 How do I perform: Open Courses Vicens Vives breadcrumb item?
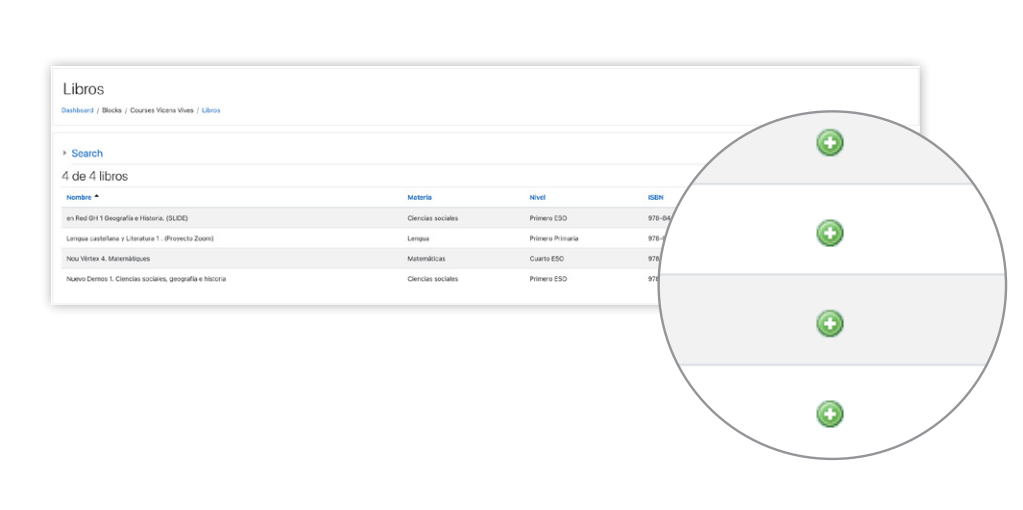161,110
